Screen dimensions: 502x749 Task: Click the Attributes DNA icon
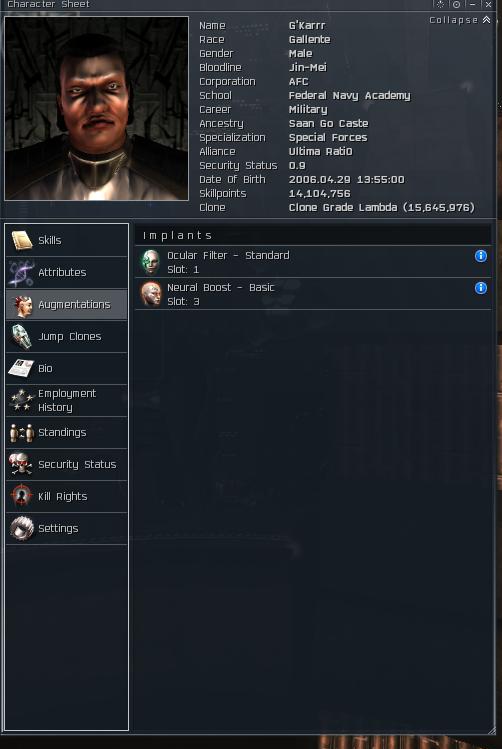21,272
